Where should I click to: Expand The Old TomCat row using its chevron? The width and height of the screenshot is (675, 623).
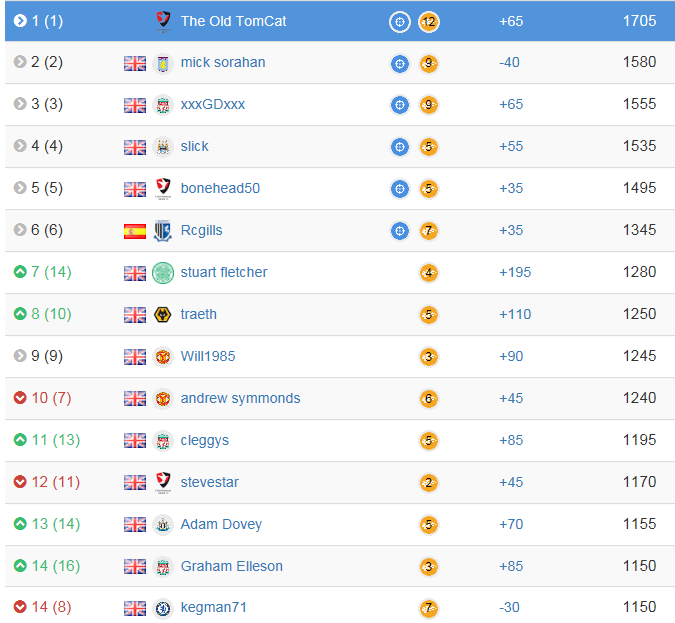(x=20, y=20)
